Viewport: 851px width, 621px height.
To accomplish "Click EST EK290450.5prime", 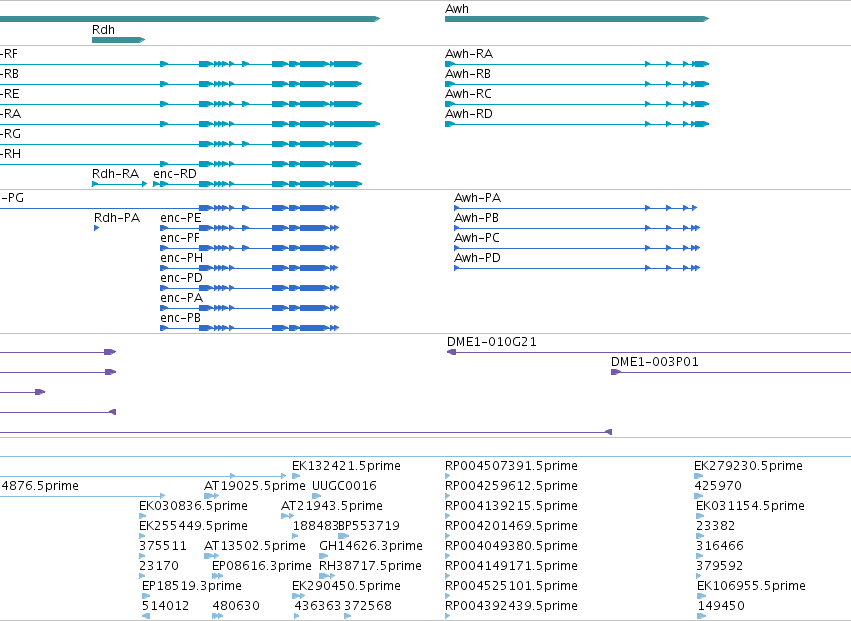I will (x=346, y=586).
